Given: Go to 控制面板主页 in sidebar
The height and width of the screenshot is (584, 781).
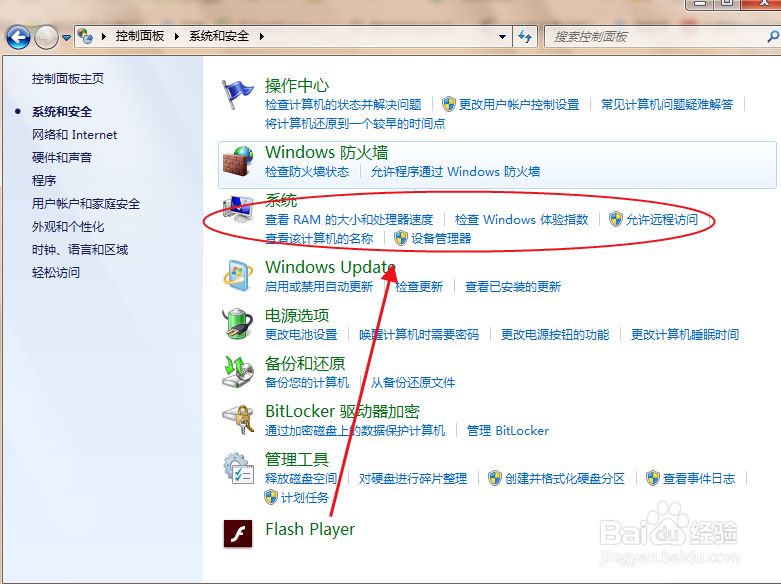Looking at the screenshot, I should [x=68, y=79].
